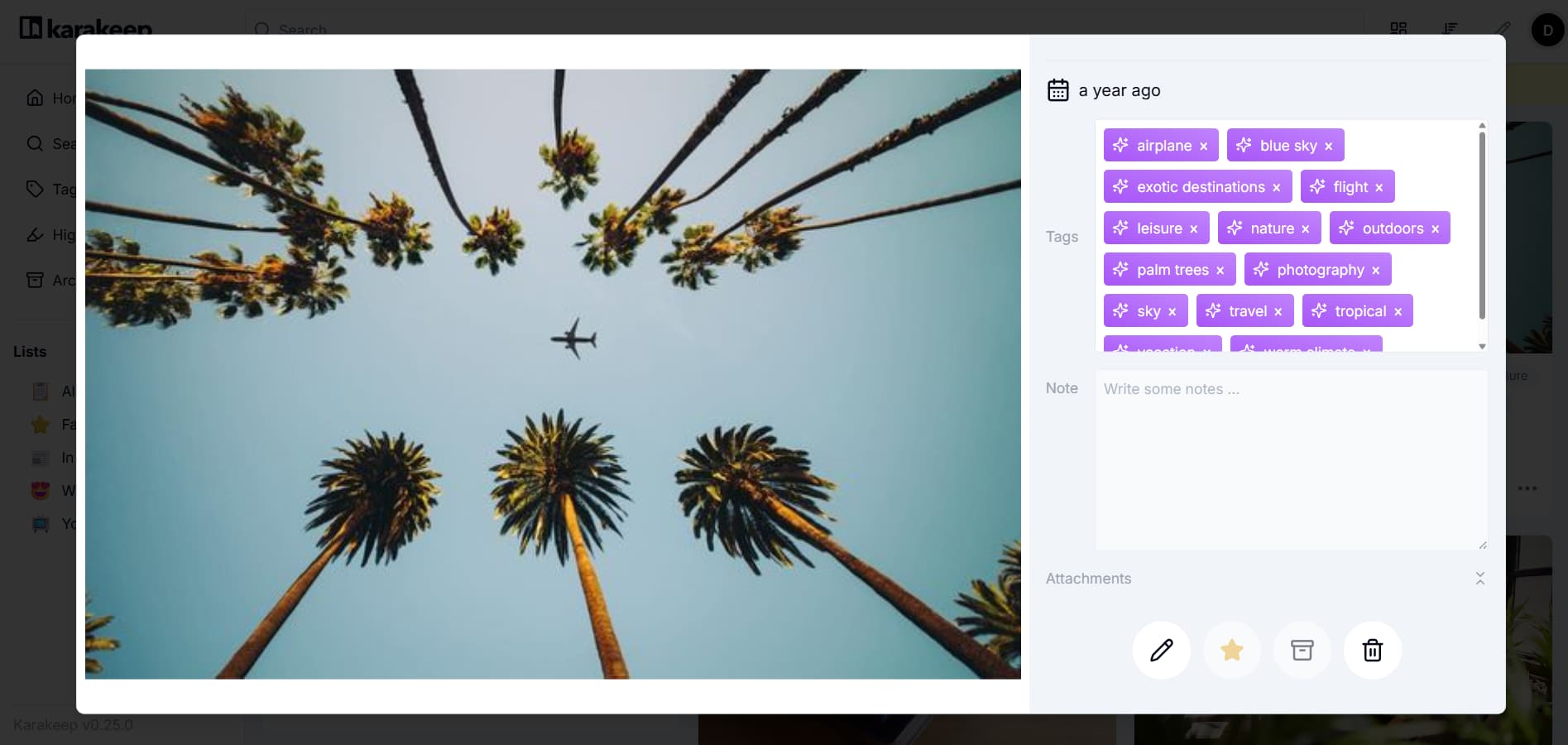The image size is (1568, 745).
Task: Open Tags in the background sidebar
Action: (x=50, y=189)
